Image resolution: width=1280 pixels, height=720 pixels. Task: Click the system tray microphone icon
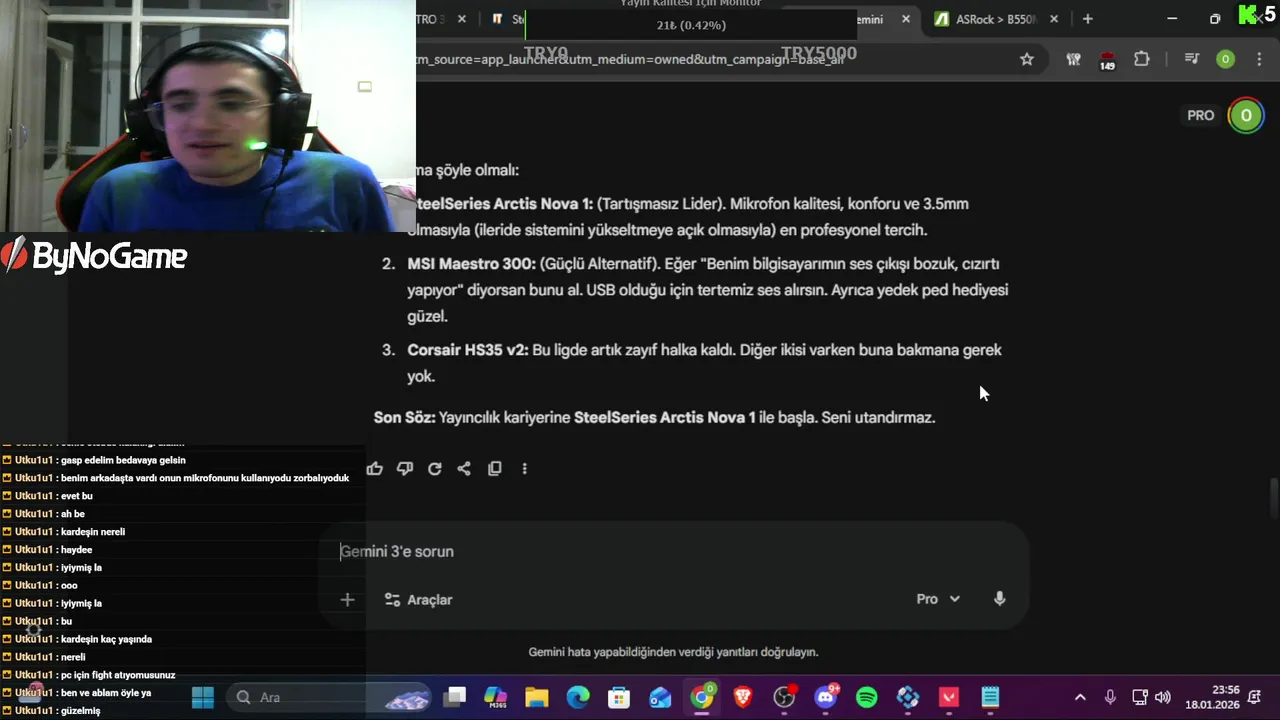click(x=1110, y=697)
